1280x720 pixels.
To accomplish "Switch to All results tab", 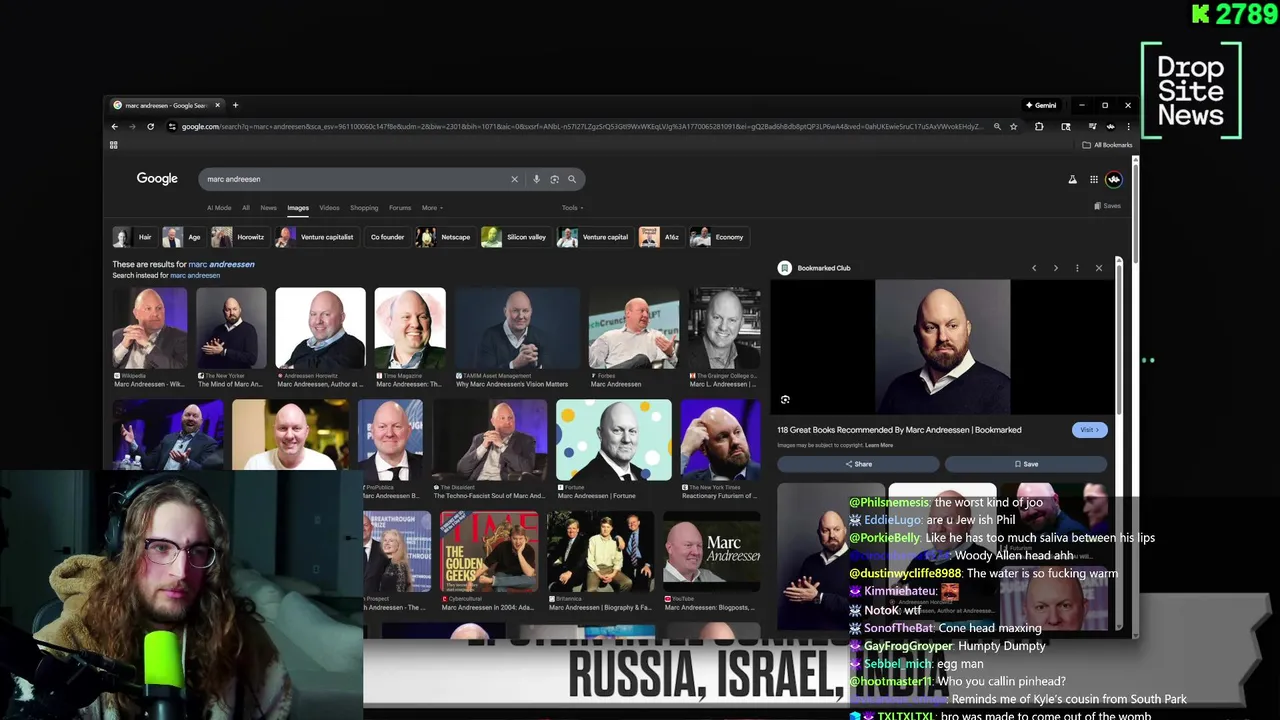I will click(x=245, y=208).
